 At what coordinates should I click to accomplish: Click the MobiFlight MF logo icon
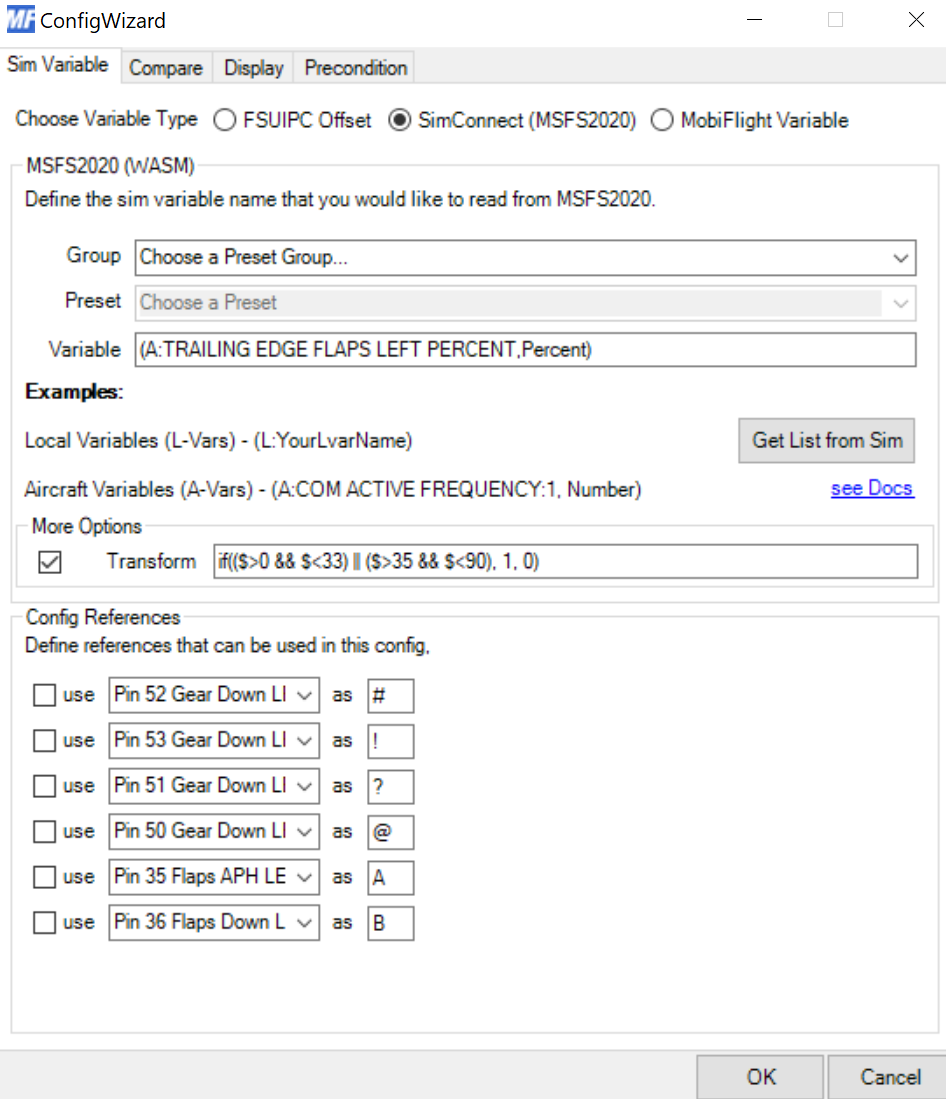click(20, 20)
